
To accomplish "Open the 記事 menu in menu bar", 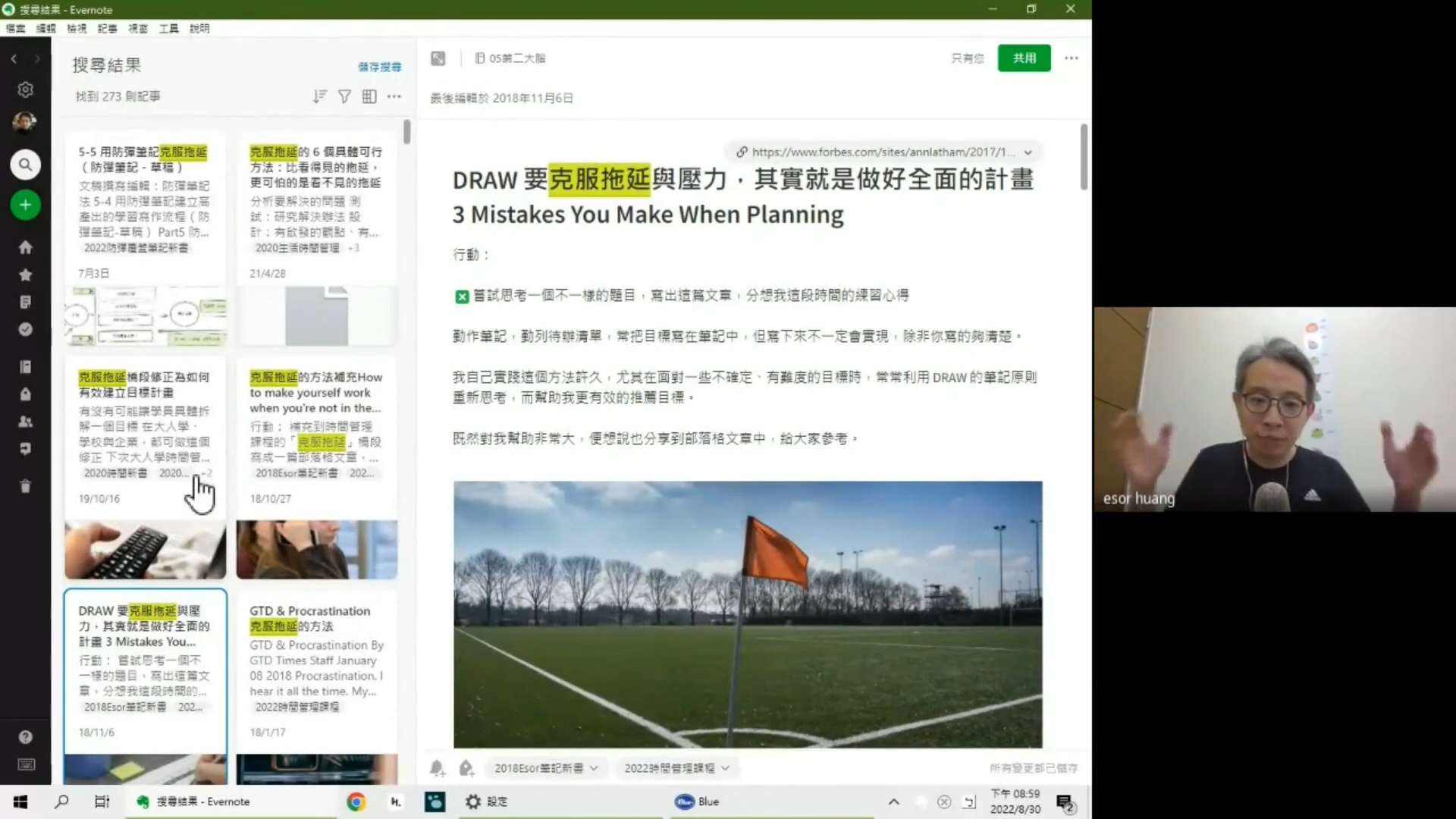I will (107, 28).
